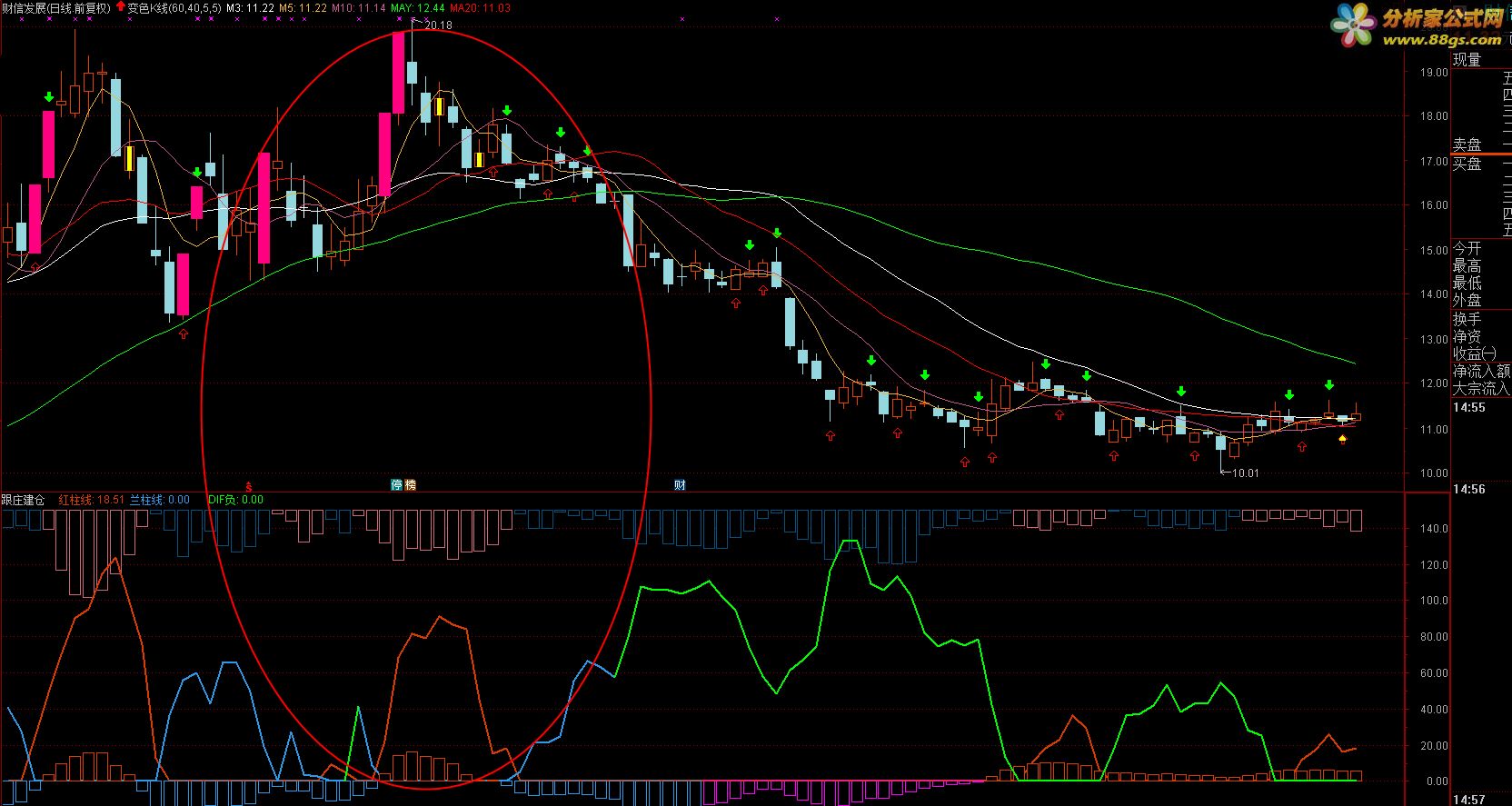Click the 红柱线: 18.51 indicator value
Image resolution: width=1512 pixels, height=806 pixels.
92,499
